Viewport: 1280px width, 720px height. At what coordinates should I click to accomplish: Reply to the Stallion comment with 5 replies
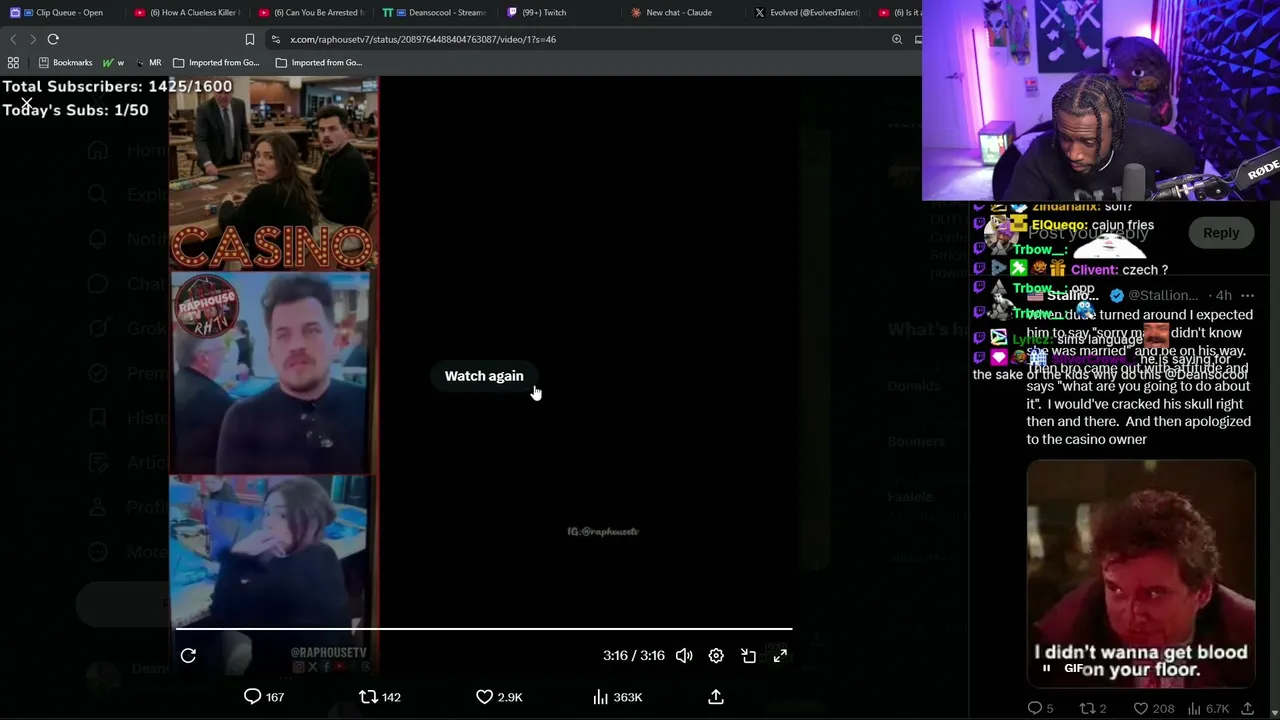(1040, 708)
